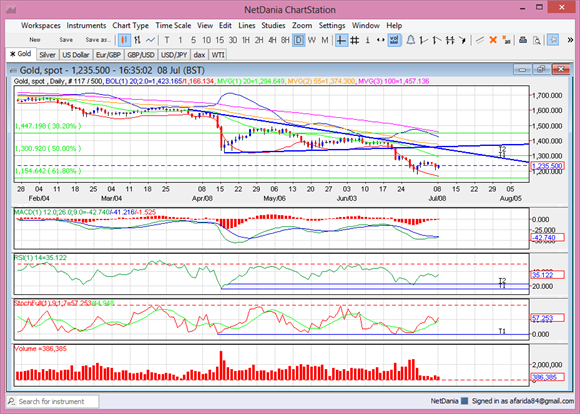Click the Volume =386,385 label
Image resolution: width=580 pixels, height=414 pixels.
coord(40,349)
